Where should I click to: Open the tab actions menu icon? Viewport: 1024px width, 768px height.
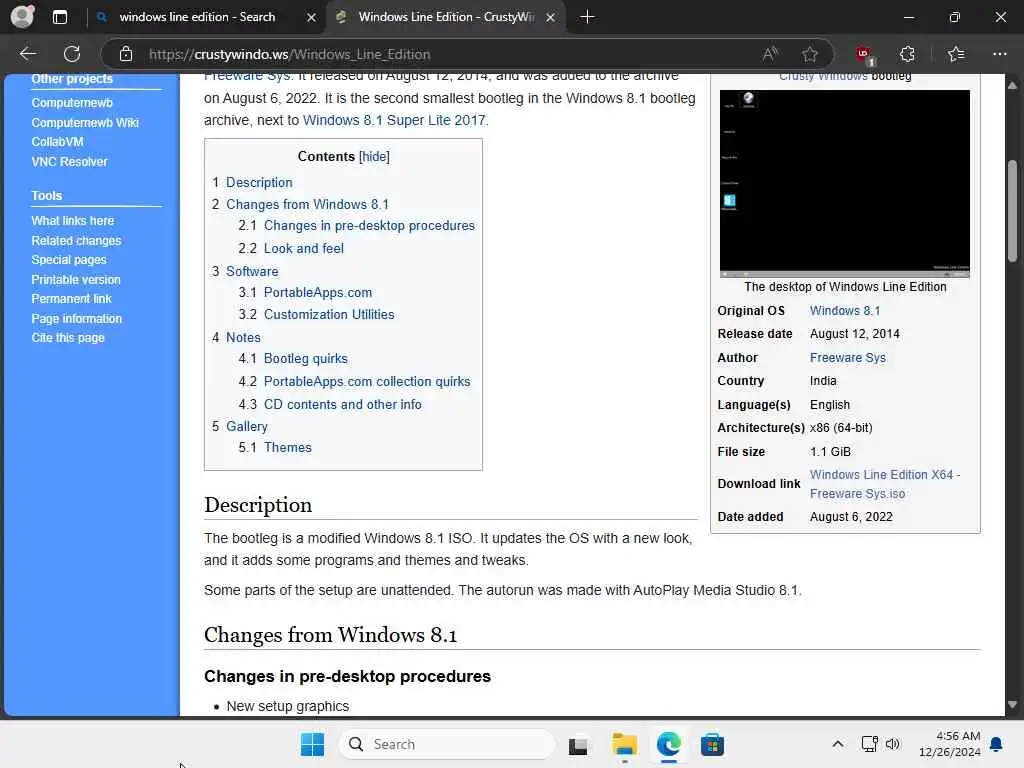pyautogui.click(x=60, y=17)
